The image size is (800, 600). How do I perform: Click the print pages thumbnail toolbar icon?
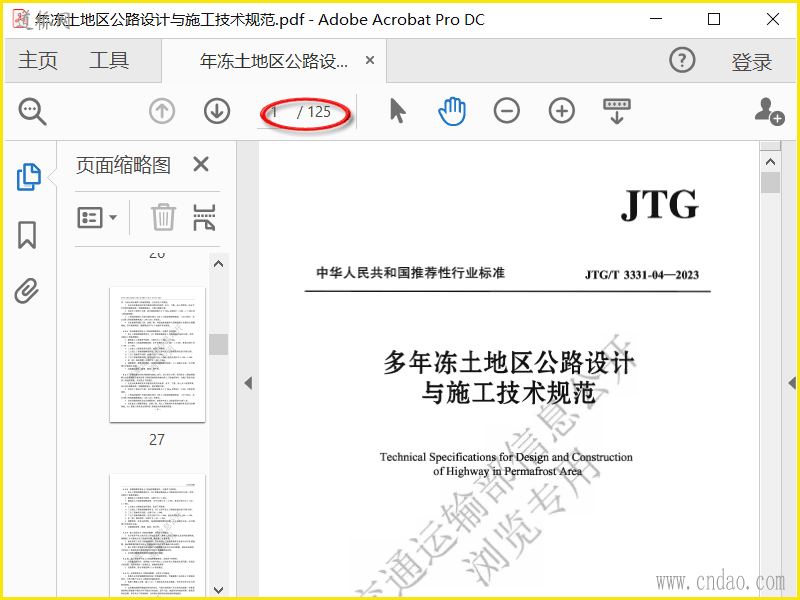coord(204,217)
